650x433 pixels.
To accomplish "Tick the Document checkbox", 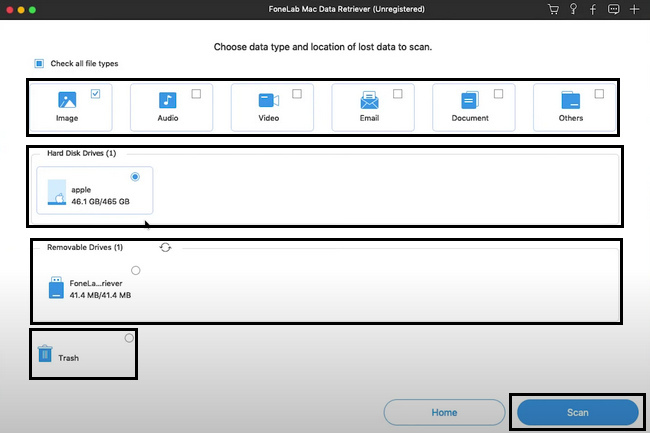I will (x=498, y=94).
